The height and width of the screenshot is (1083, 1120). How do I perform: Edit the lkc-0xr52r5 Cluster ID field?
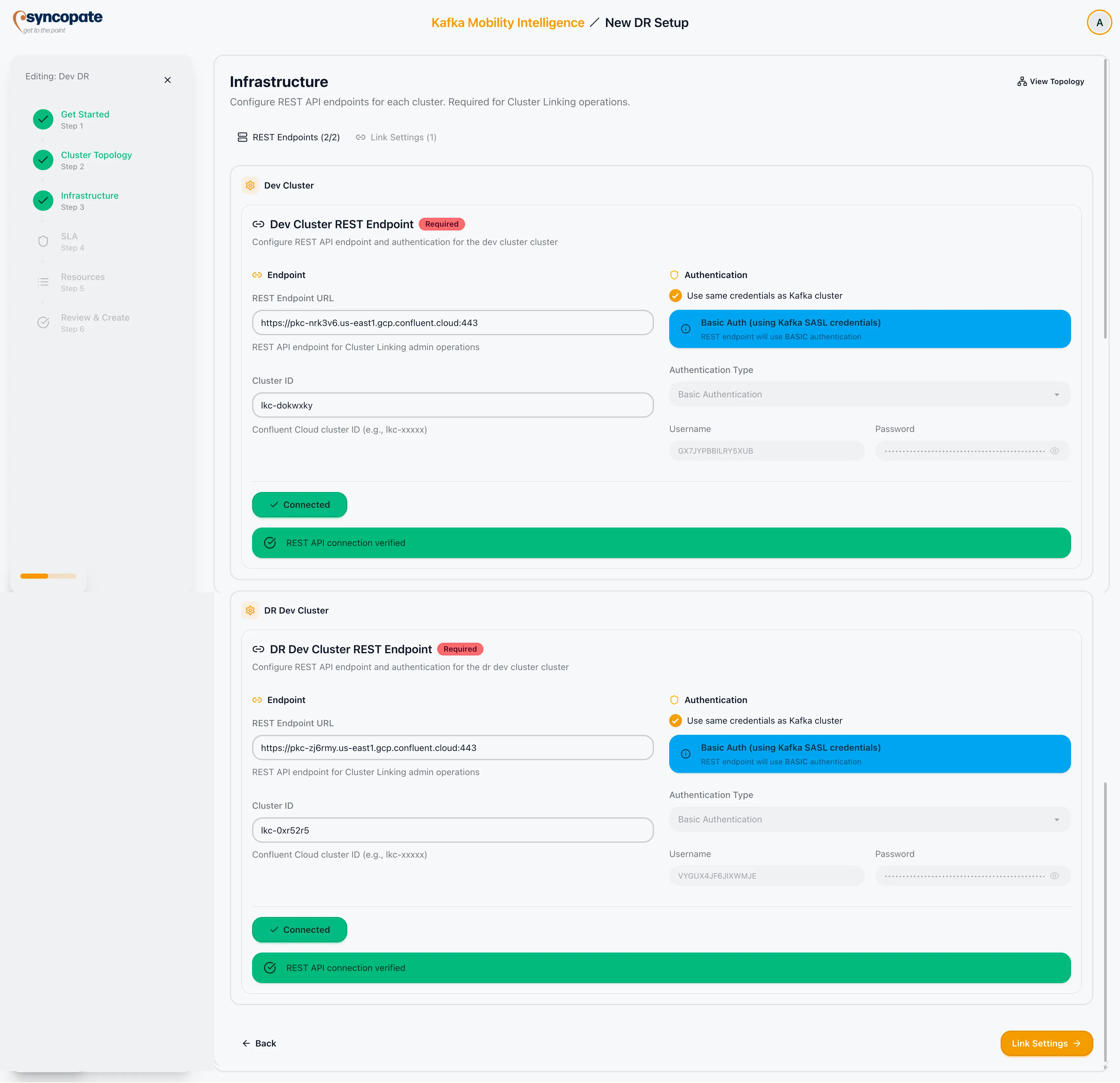coord(453,830)
